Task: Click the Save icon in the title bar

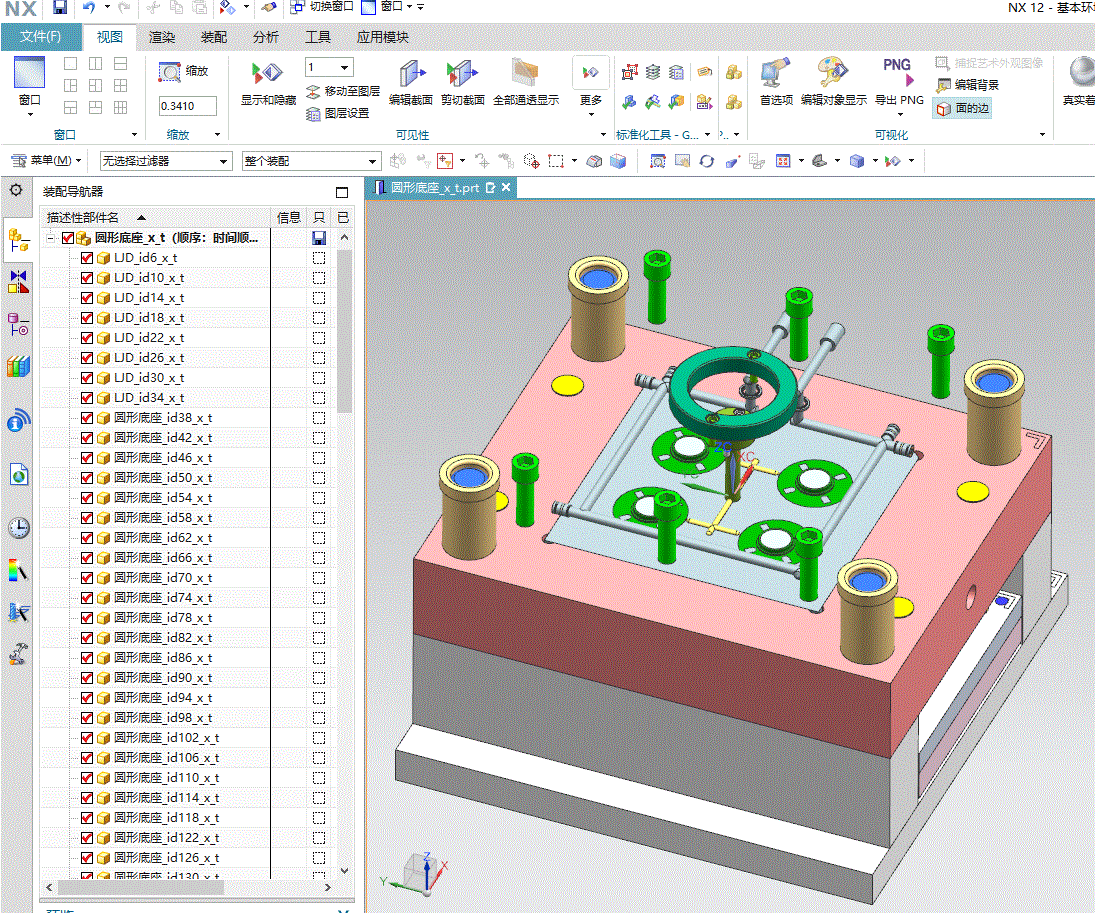Action: (x=59, y=7)
